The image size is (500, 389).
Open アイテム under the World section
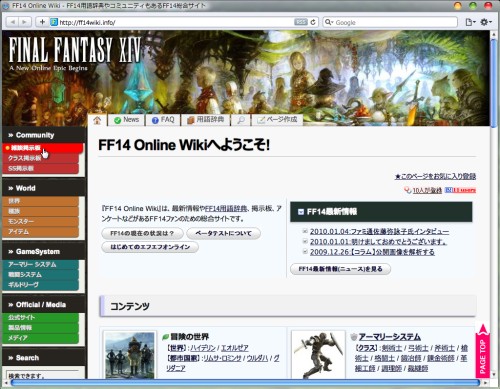pos(41,232)
